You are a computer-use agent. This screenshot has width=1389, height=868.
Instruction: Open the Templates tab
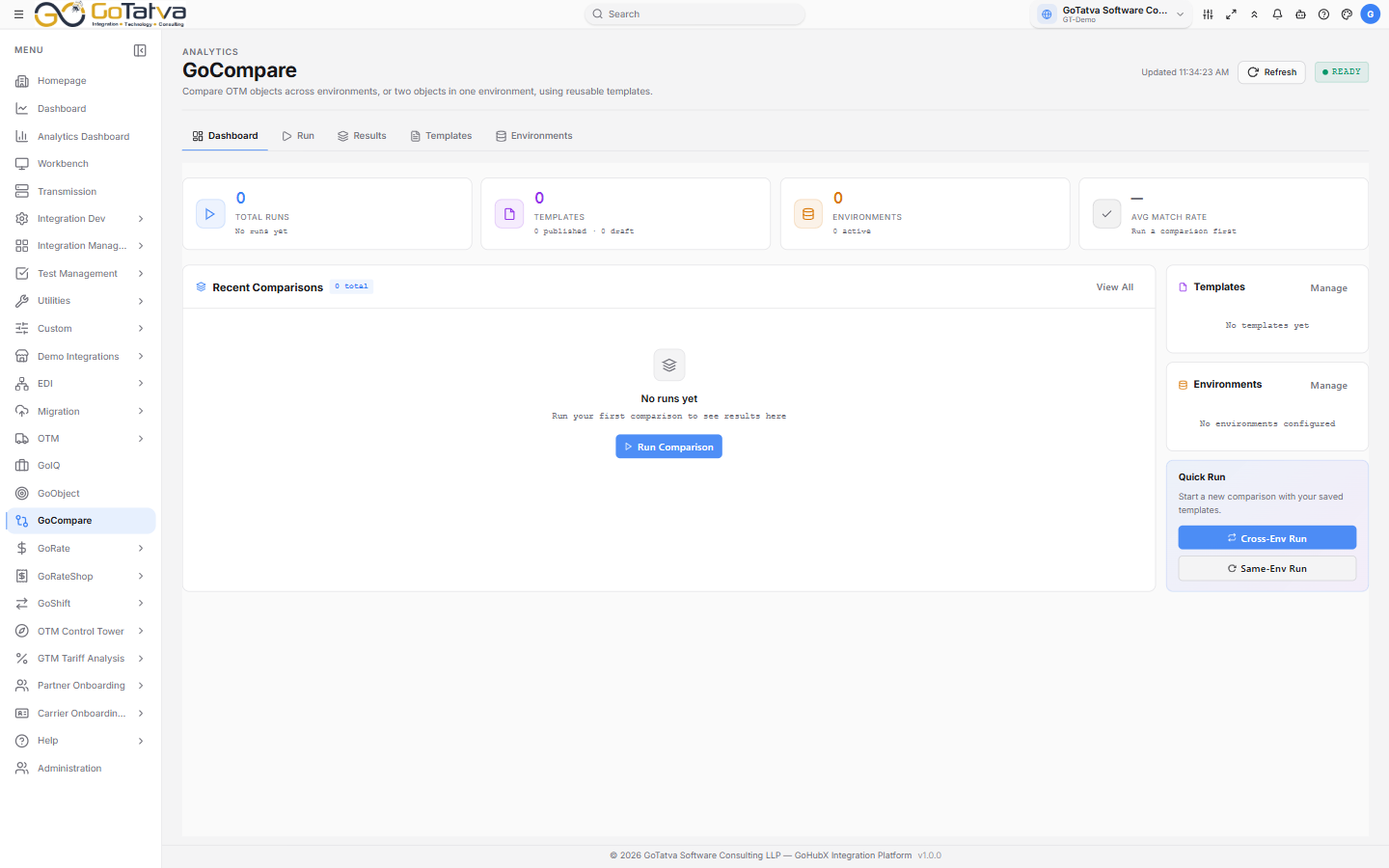[x=441, y=136]
